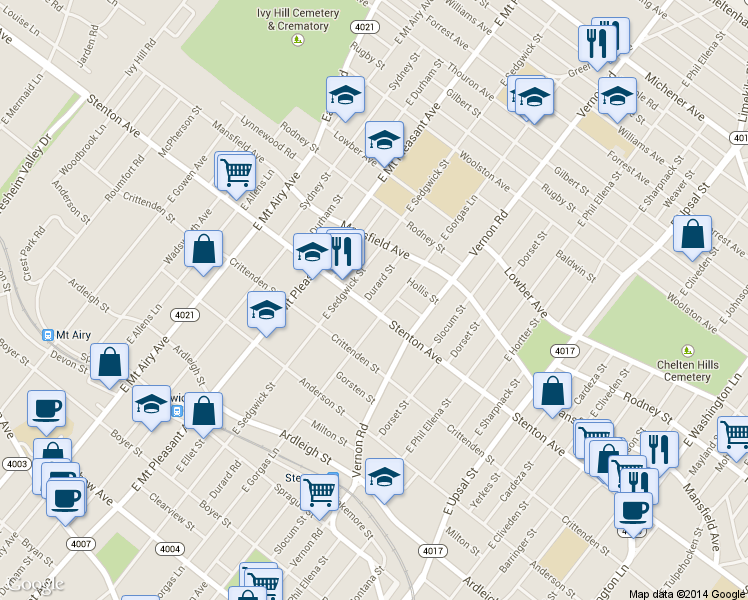The width and height of the screenshot is (748, 600).
Task: Select the shopping bag marker near E Hortter St
Action: coord(552,391)
